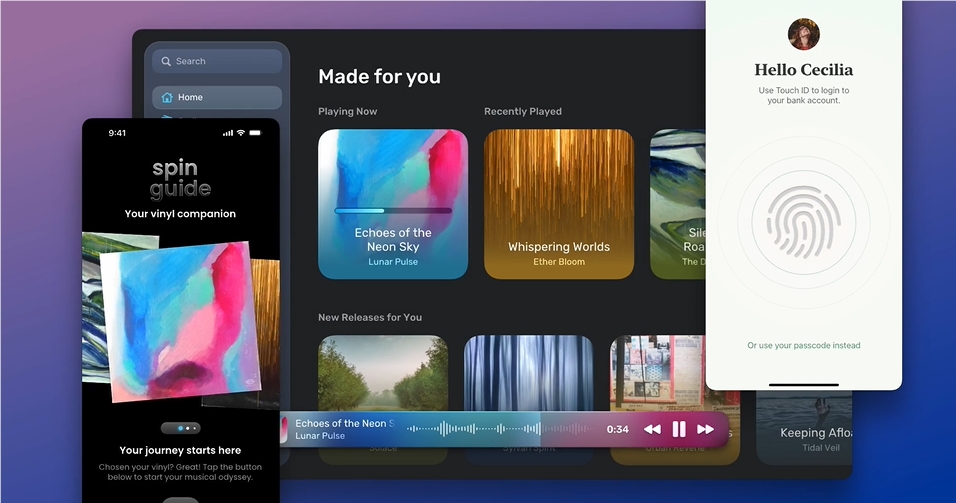This screenshot has width=956, height=503.
Task: Click the small album thumbnail in the player bar
Action: (284, 429)
